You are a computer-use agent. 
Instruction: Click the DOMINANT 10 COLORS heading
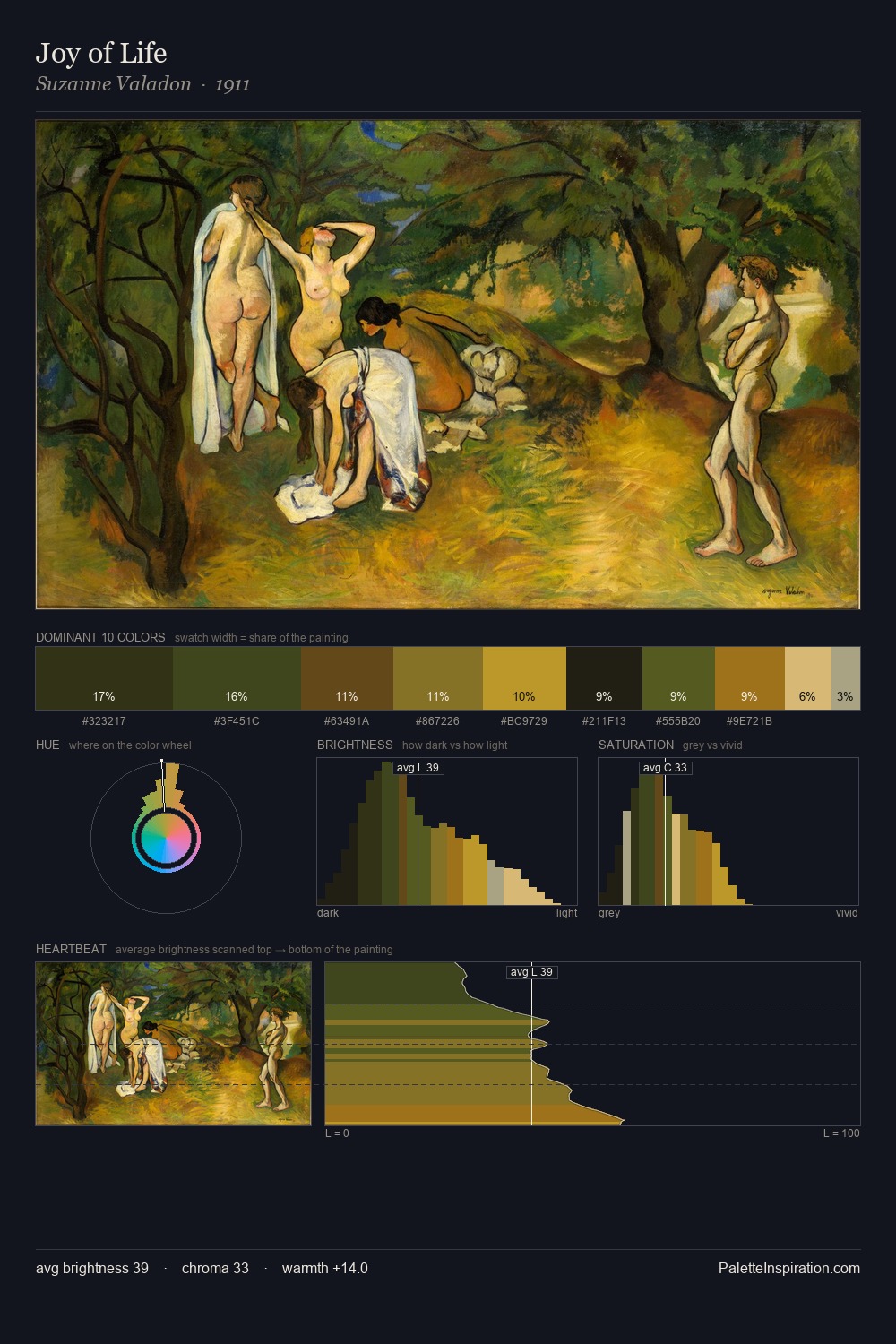[100, 637]
